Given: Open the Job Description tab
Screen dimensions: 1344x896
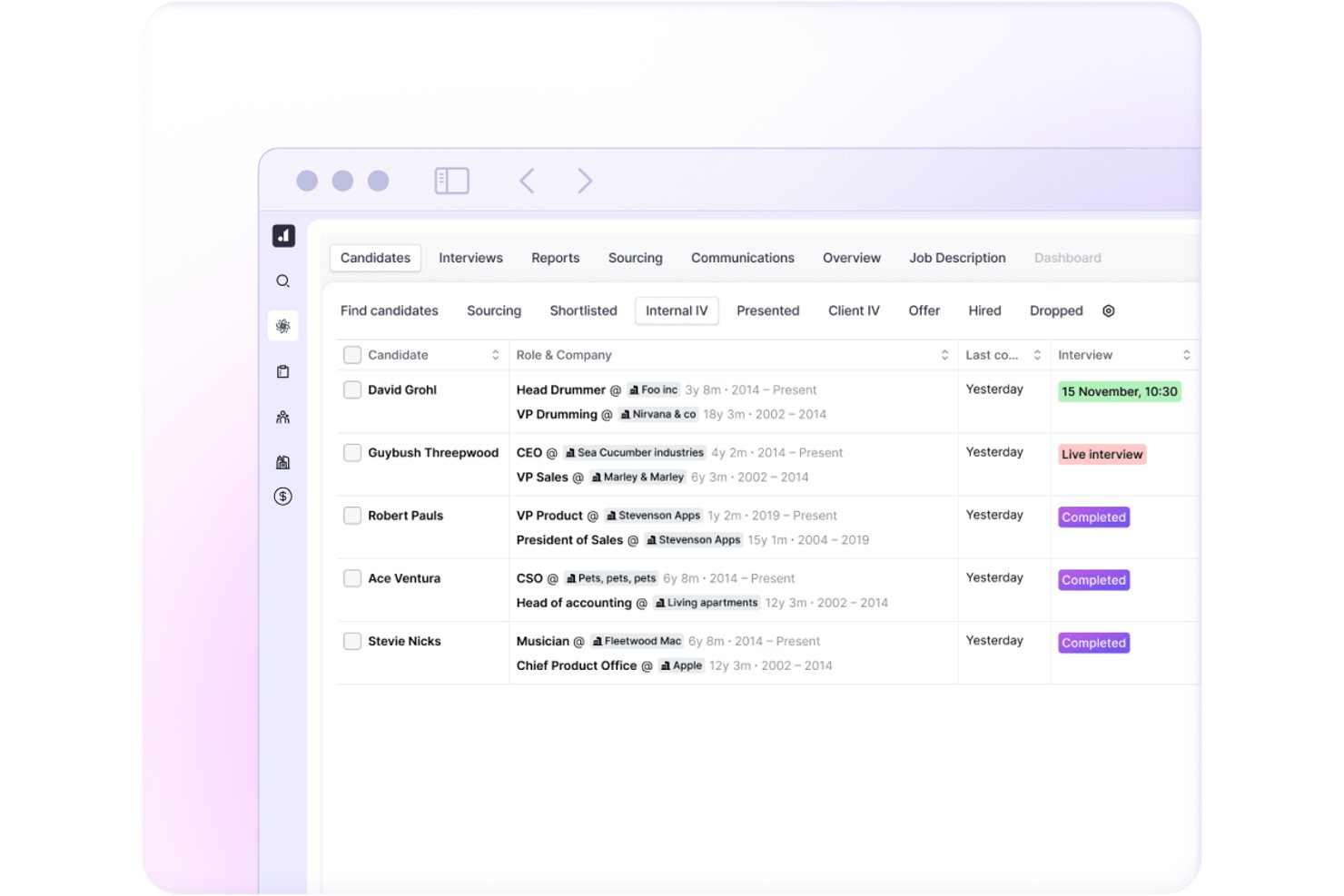Looking at the screenshot, I should point(957,258).
